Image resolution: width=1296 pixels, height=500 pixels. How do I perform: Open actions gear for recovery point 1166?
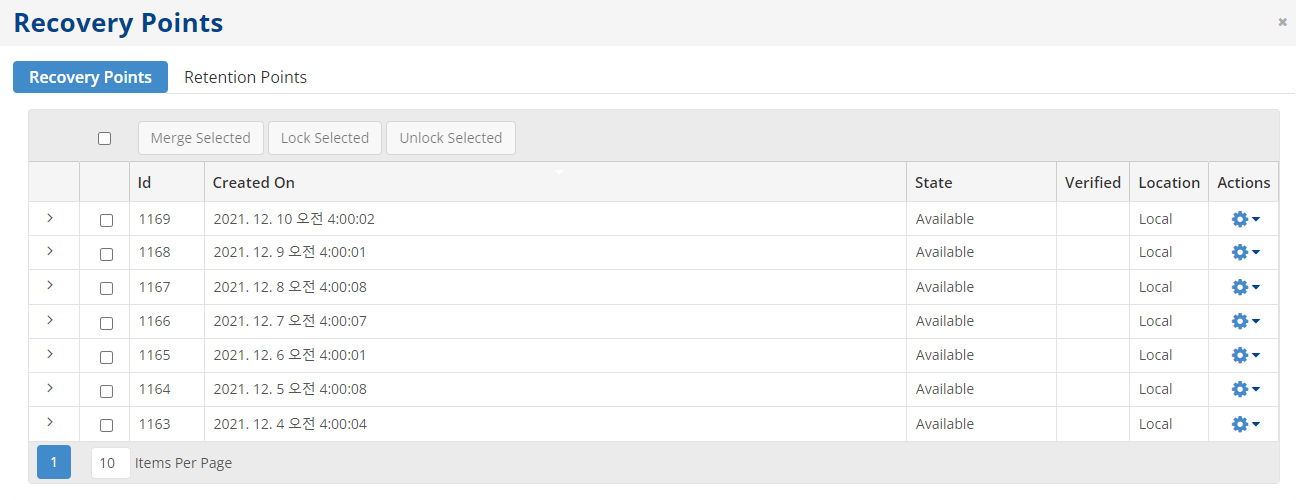tap(1244, 321)
